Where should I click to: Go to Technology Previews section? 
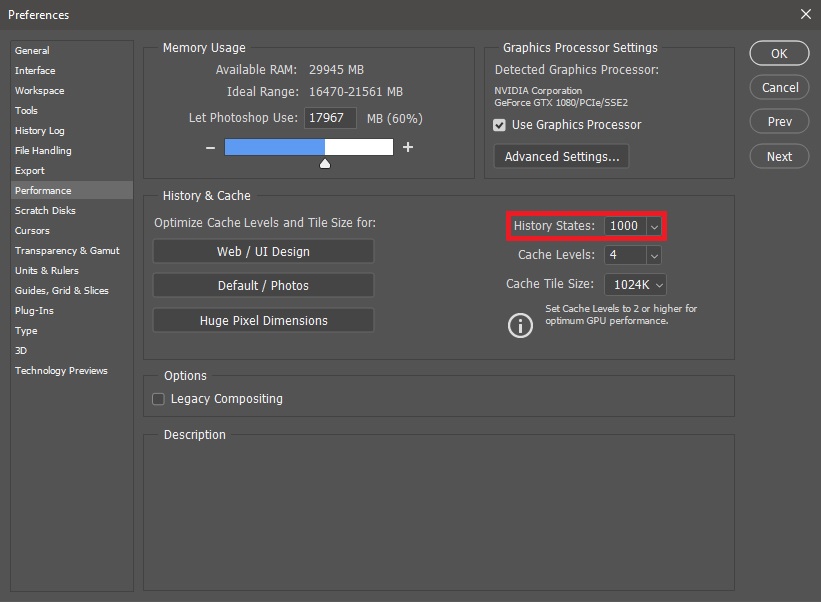pyautogui.click(x=61, y=371)
